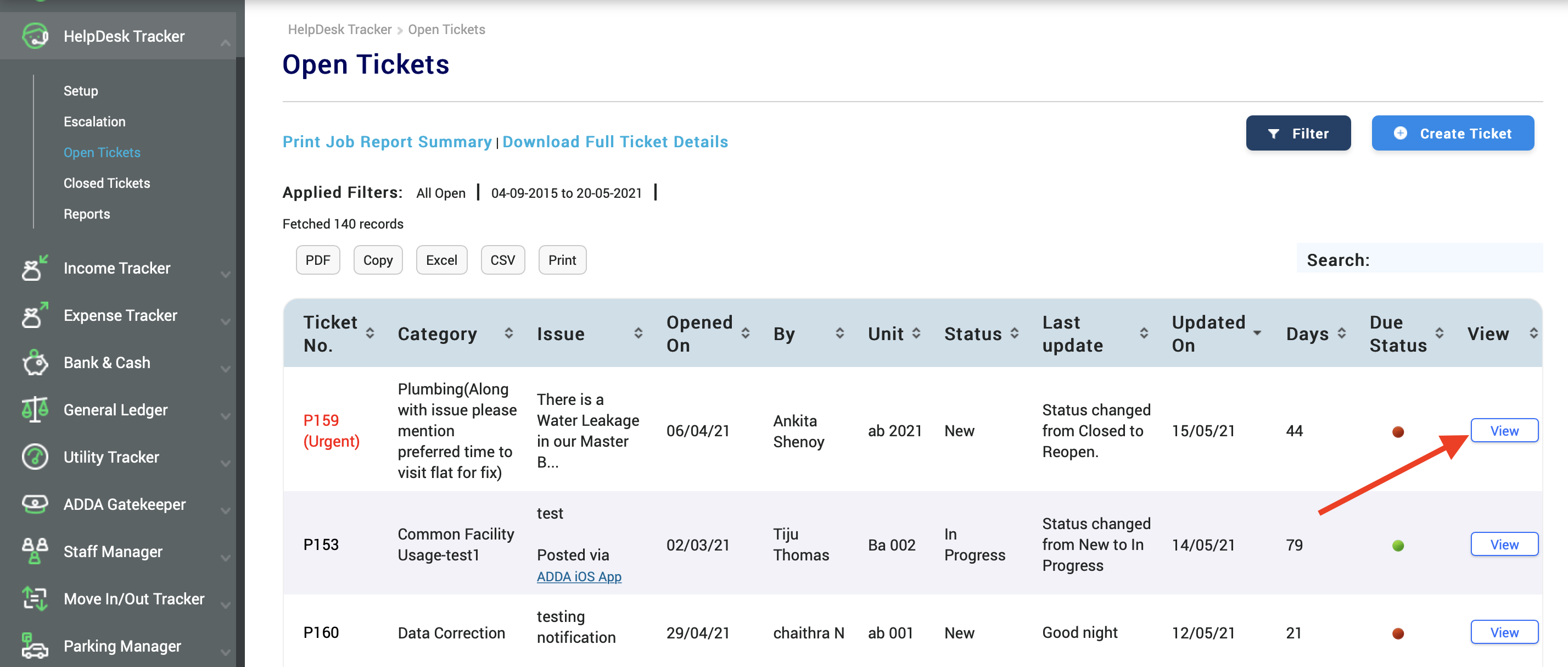Click the Utility Tracker gauge icon
1568x667 pixels.
[x=35, y=457]
